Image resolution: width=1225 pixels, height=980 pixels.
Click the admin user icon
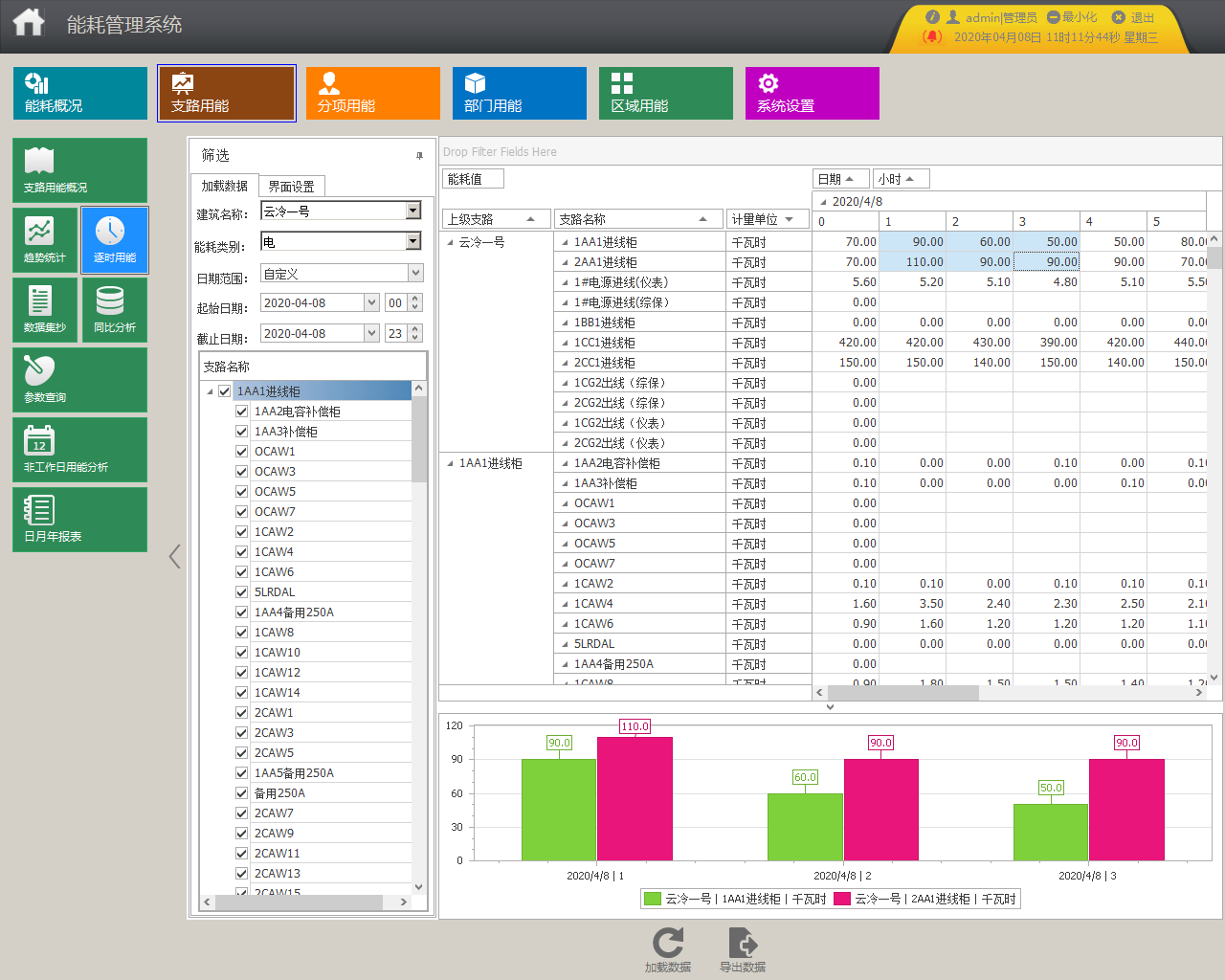click(953, 17)
